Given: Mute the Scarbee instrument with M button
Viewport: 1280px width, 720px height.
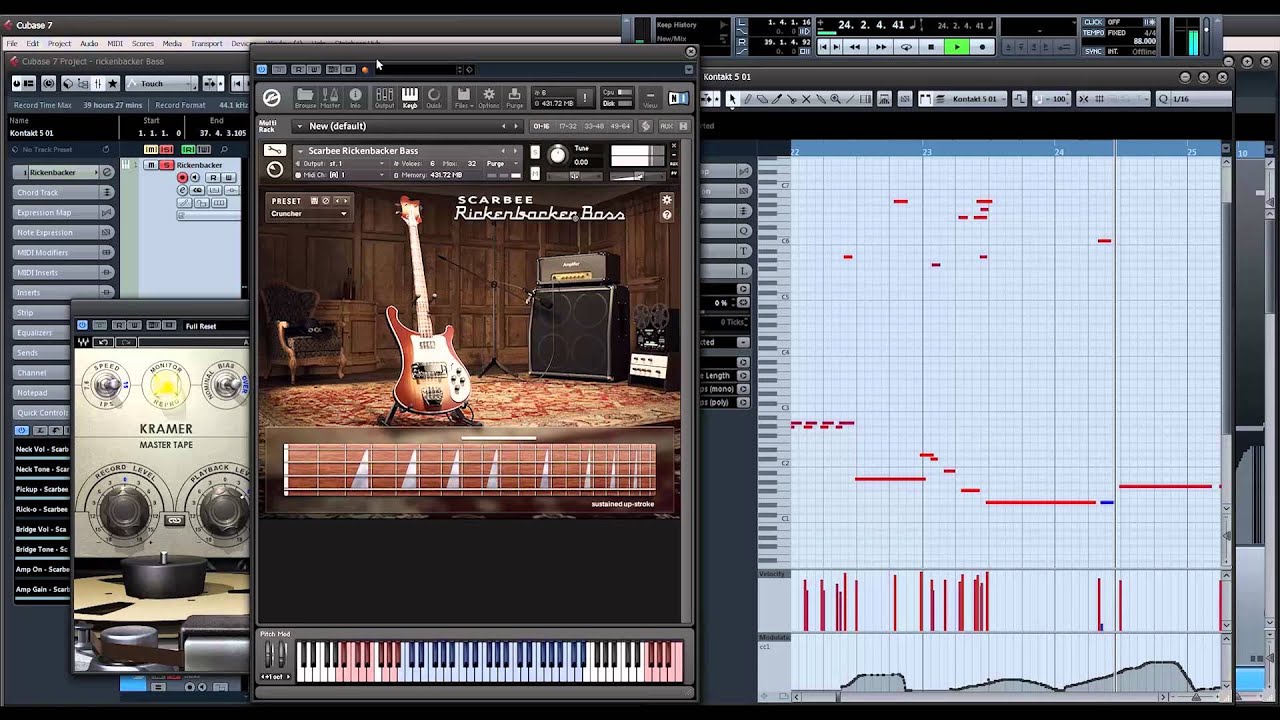Looking at the screenshot, I should [x=535, y=173].
